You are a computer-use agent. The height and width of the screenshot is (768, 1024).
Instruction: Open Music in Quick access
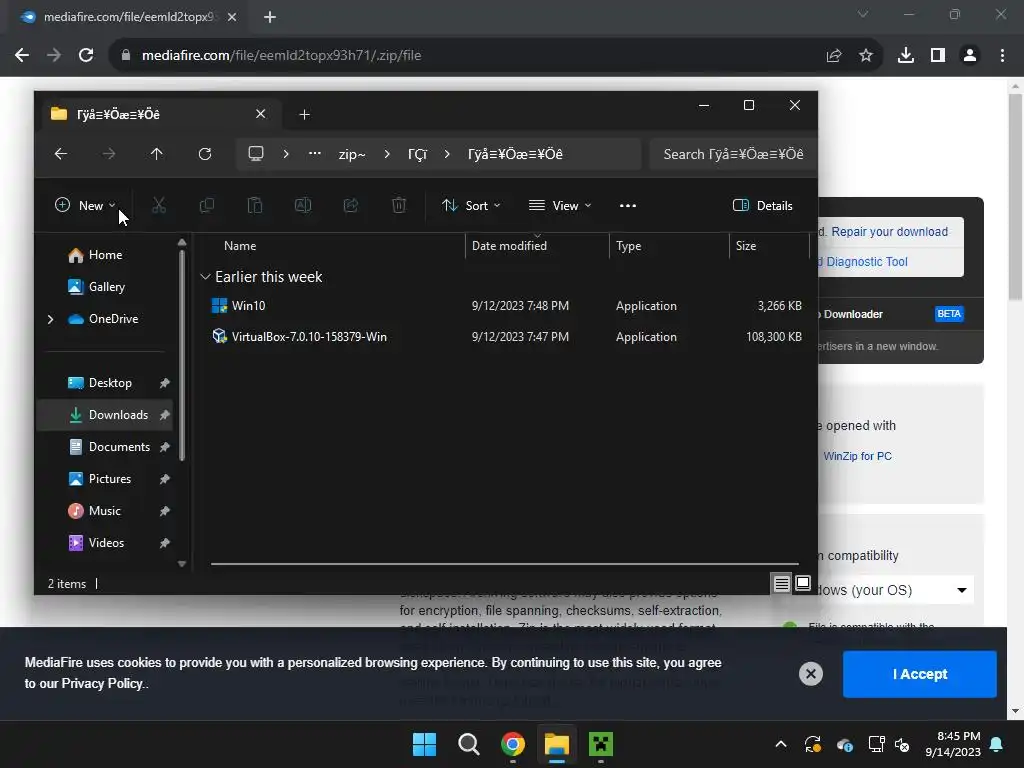(x=95, y=511)
